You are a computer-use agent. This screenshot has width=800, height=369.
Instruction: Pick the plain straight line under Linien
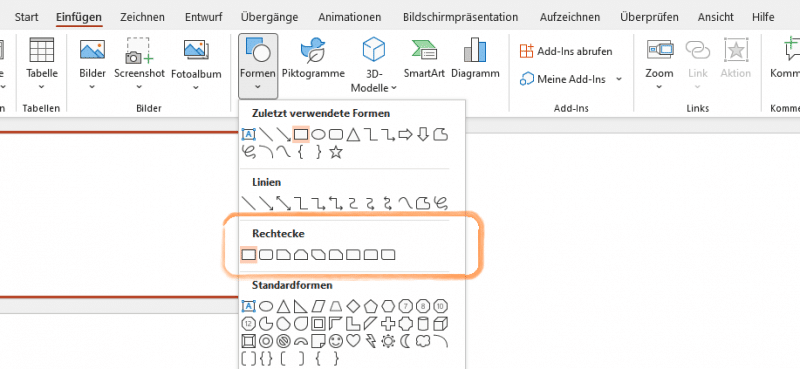pyautogui.click(x=248, y=204)
